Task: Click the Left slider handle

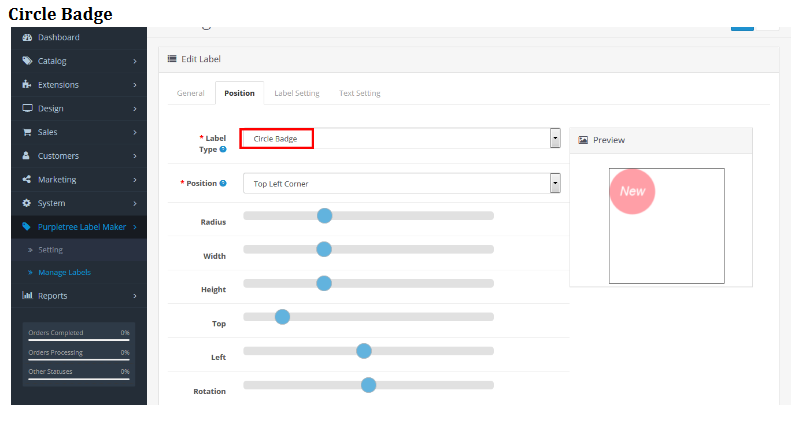Action: (x=364, y=351)
